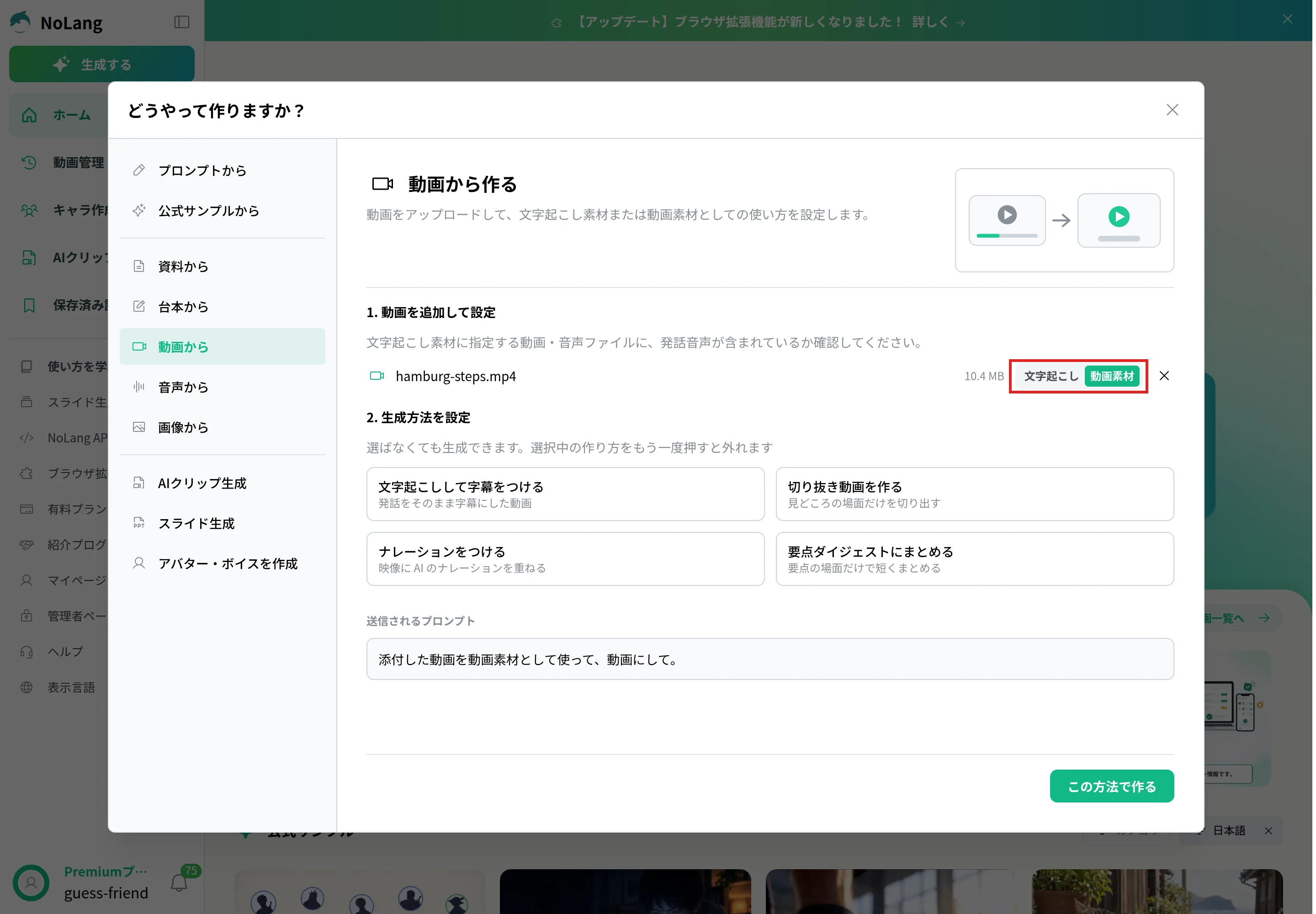Select 動画から in dialog sidebar
The height and width of the screenshot is (914, 1316).
point(222,346)
